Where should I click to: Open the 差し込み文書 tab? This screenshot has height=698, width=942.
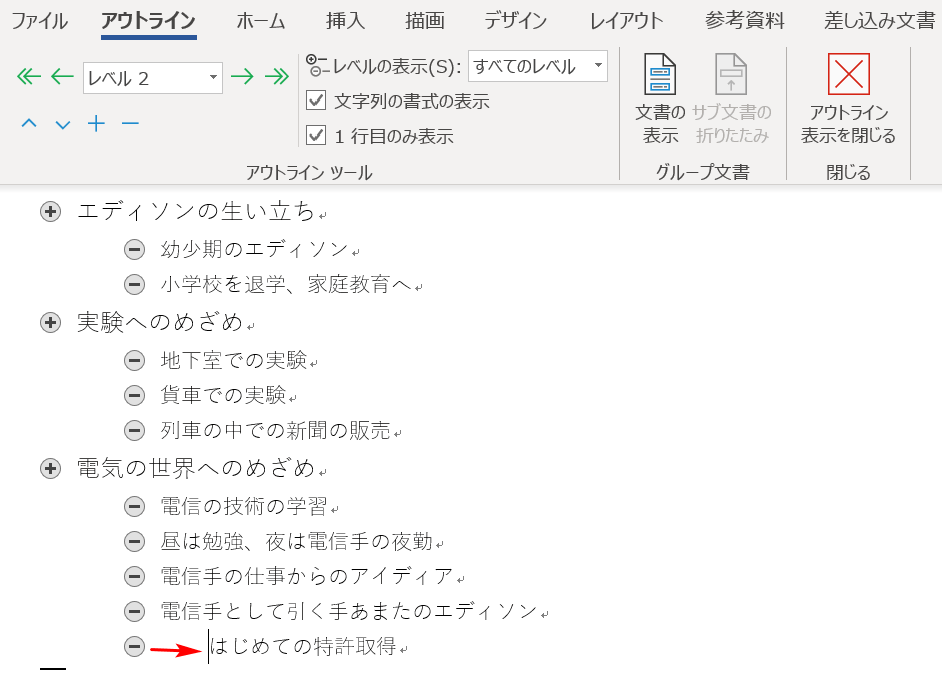[x=880, y=21]
